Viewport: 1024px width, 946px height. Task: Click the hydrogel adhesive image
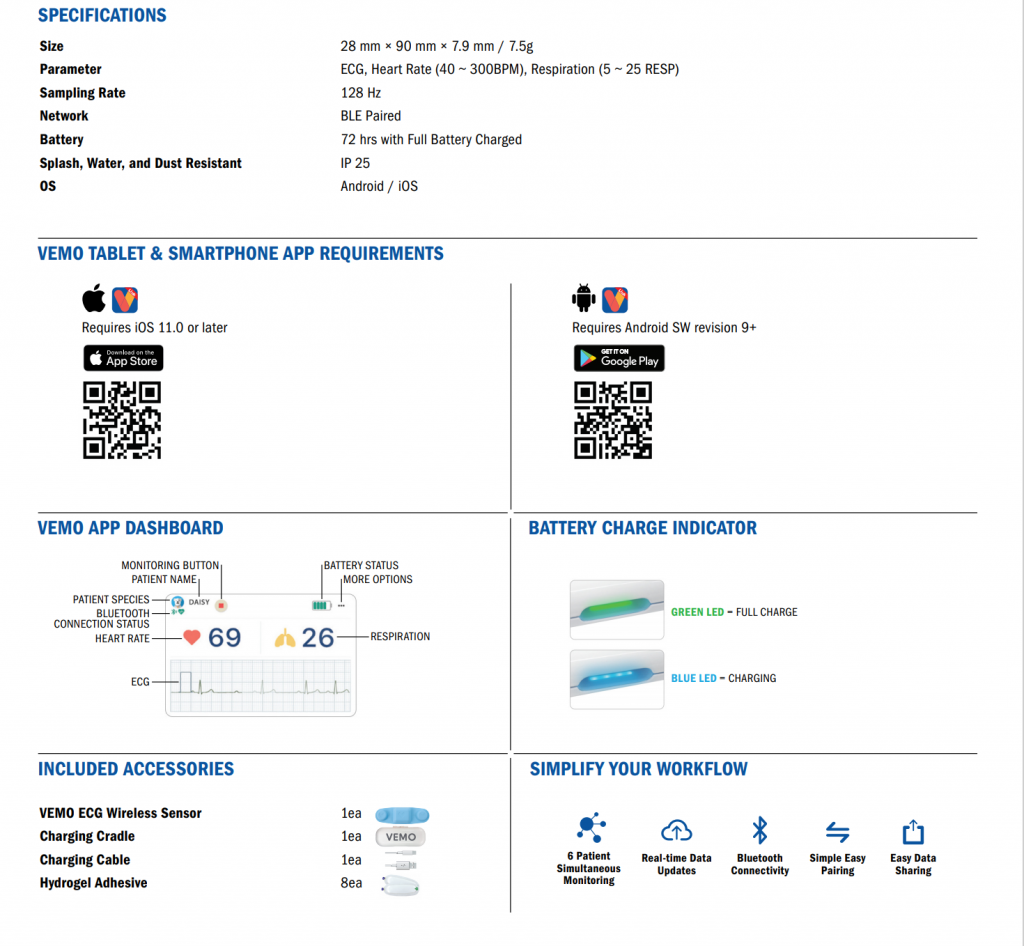[x=400, y=885]
